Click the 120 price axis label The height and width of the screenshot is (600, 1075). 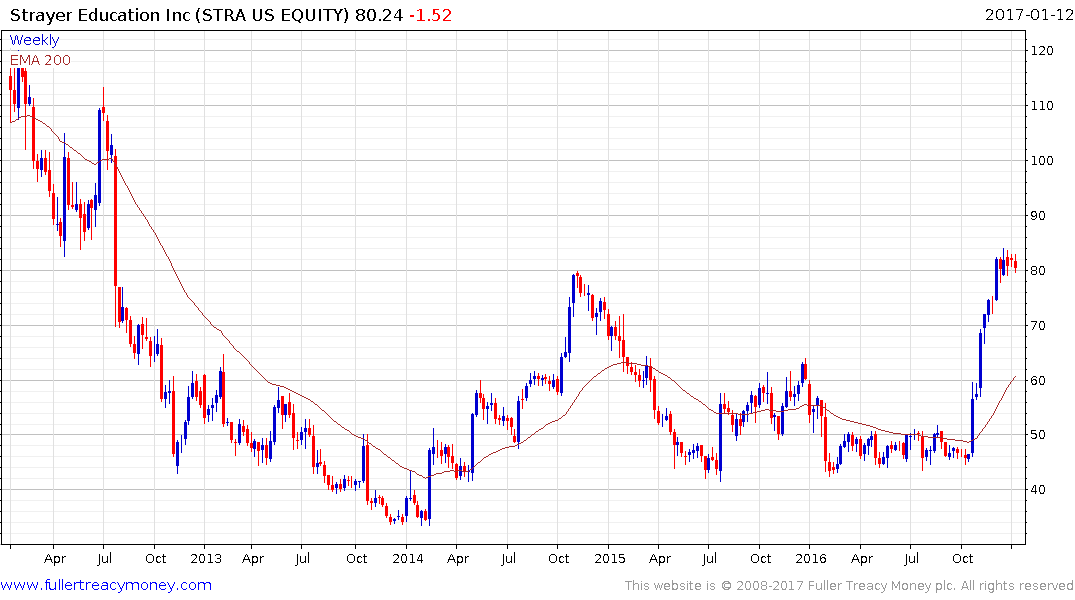tap(1042, 51)
